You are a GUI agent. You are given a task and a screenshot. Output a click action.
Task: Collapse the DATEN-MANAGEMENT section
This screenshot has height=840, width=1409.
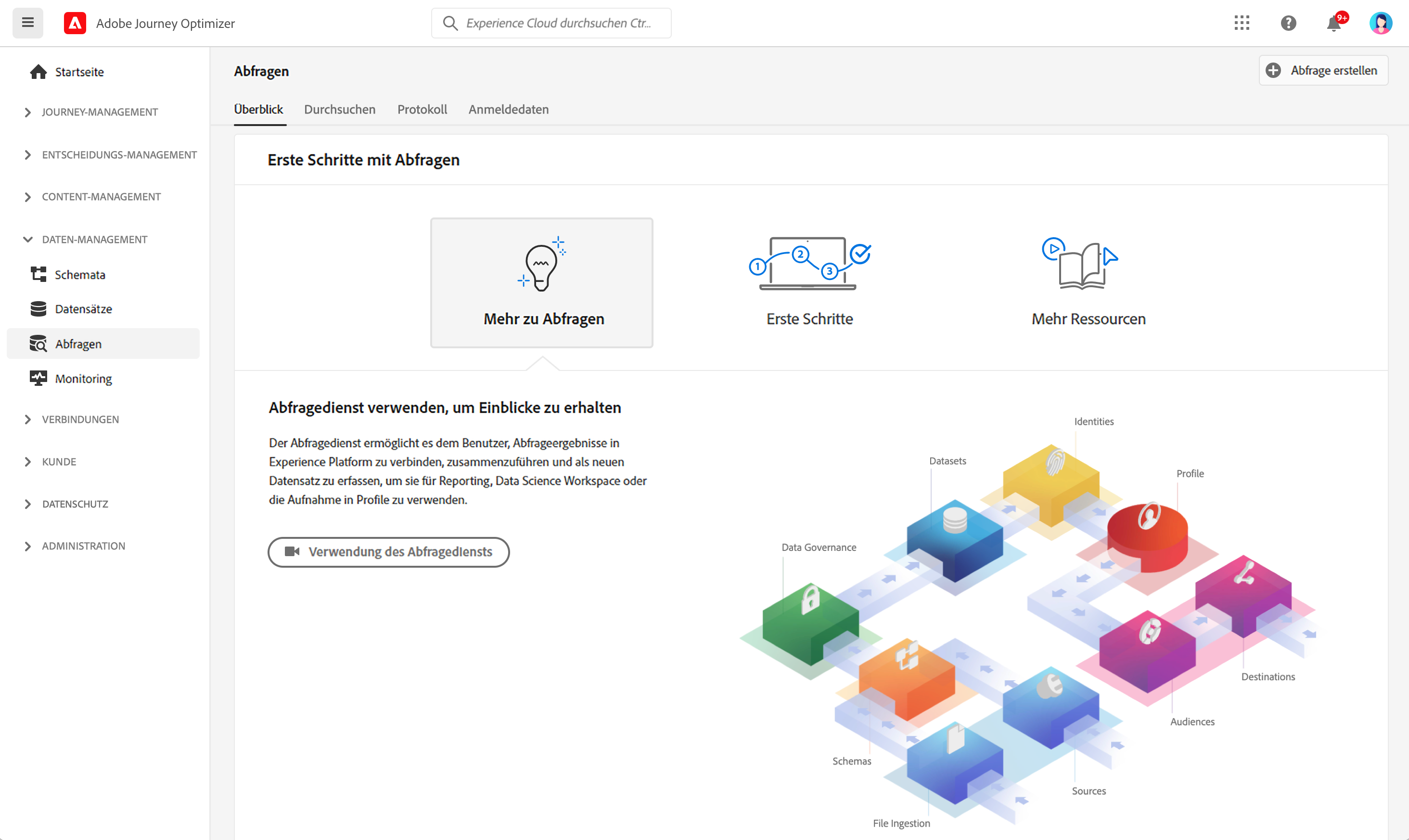tap(94, 240)
